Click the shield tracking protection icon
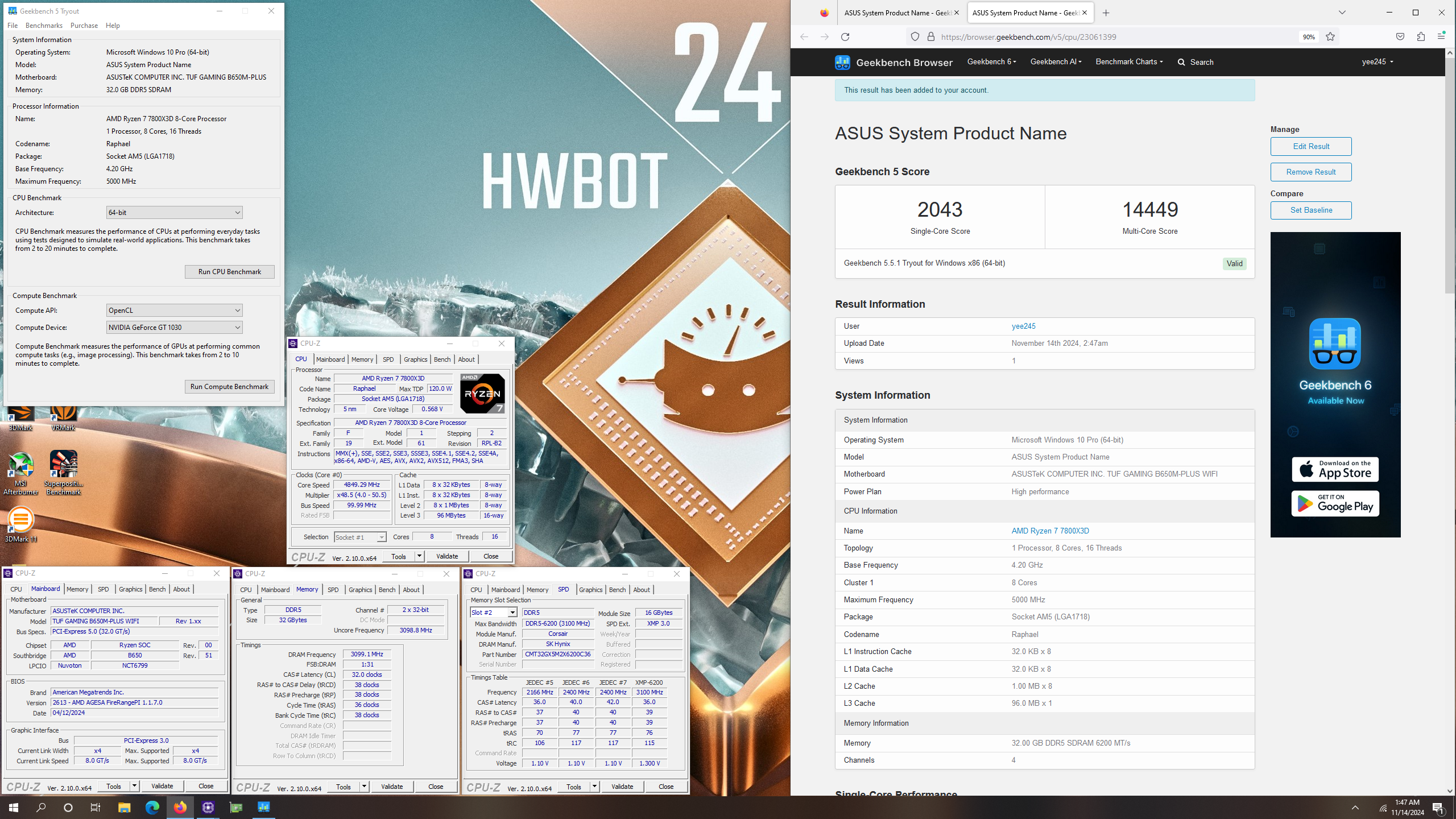Image resolution: width=1456 pixels, height=819 pixels. pos(915,37)
